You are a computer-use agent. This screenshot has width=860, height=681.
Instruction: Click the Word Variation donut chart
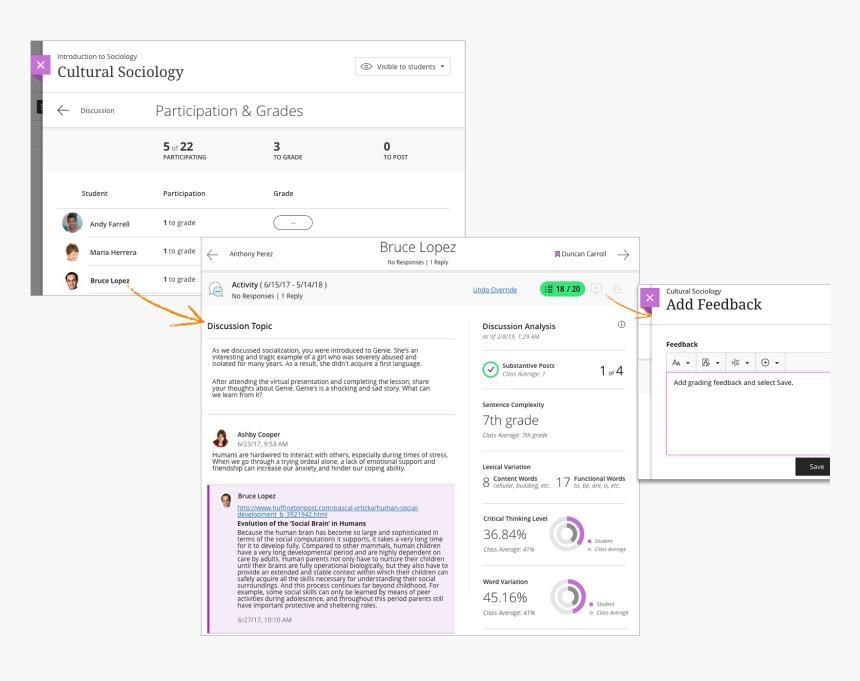tap(568, 597)
